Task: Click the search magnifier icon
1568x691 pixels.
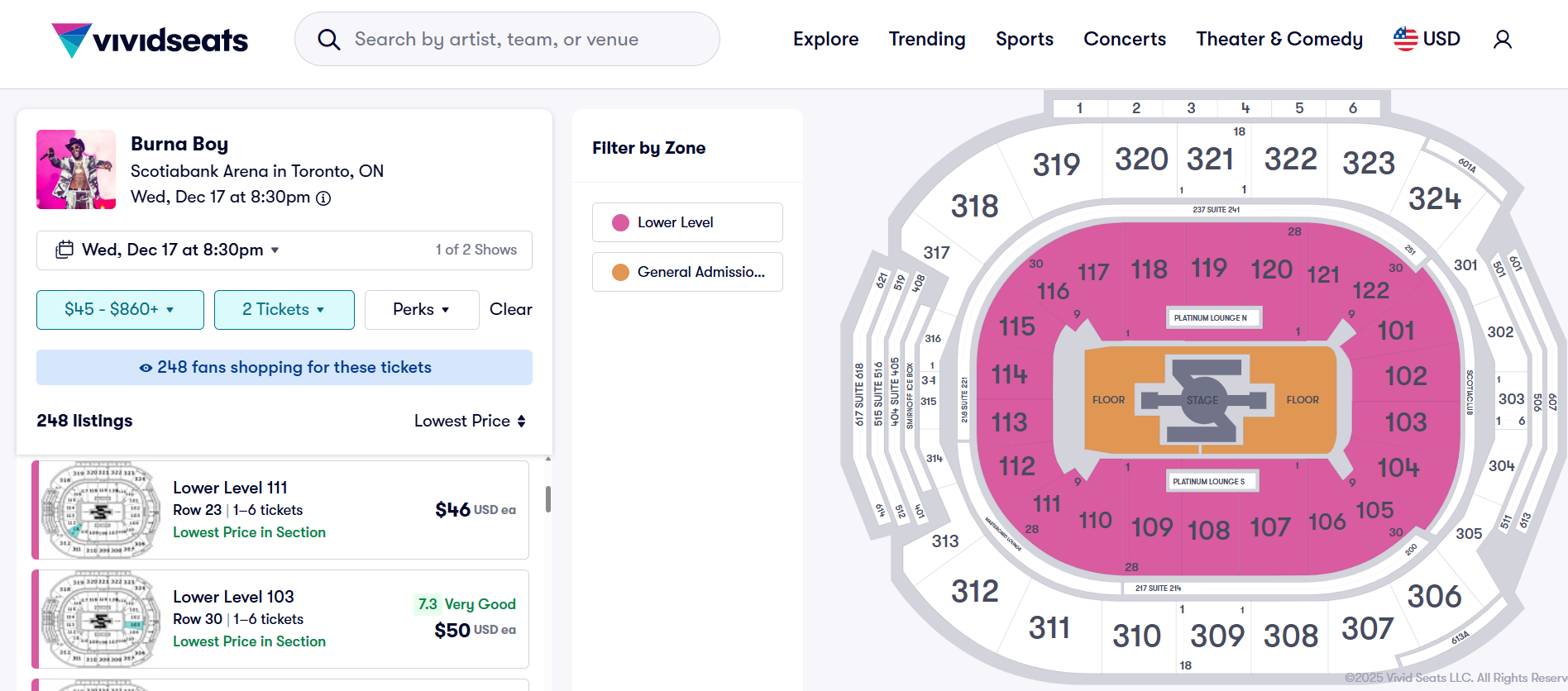Action: [329, 40]
